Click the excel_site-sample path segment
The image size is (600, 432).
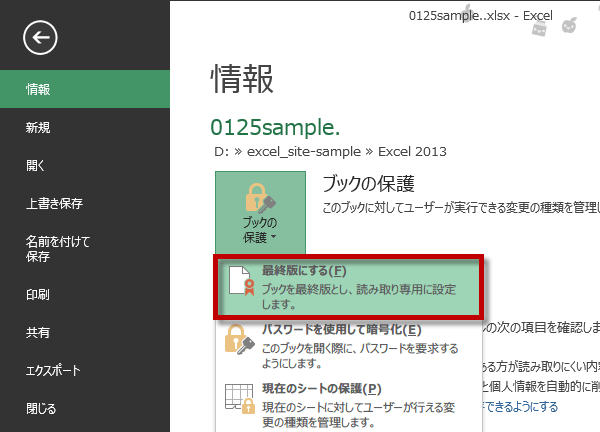pos(304,152)
